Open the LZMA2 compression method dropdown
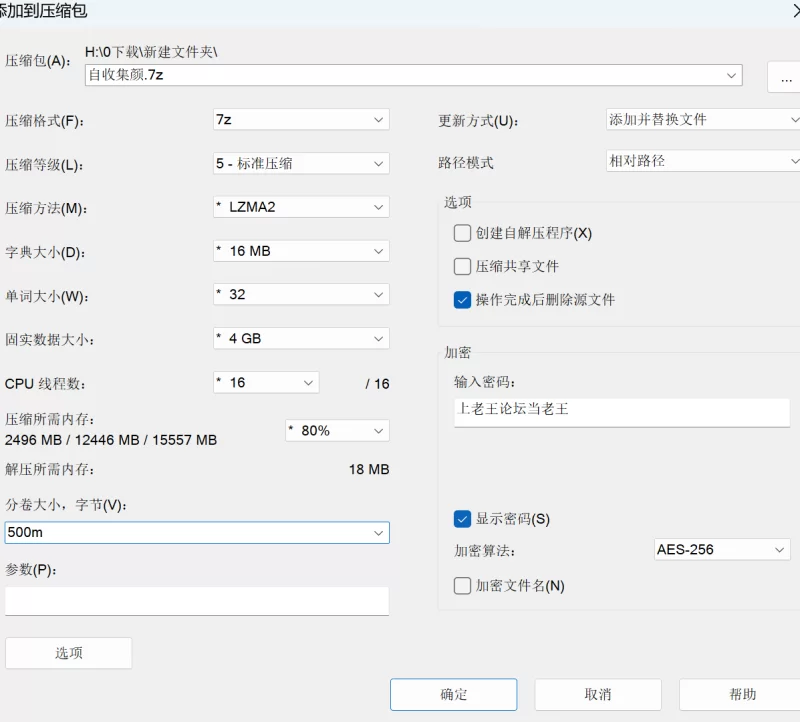This screenshot has height=722, width=800. [x=301, y=207]
